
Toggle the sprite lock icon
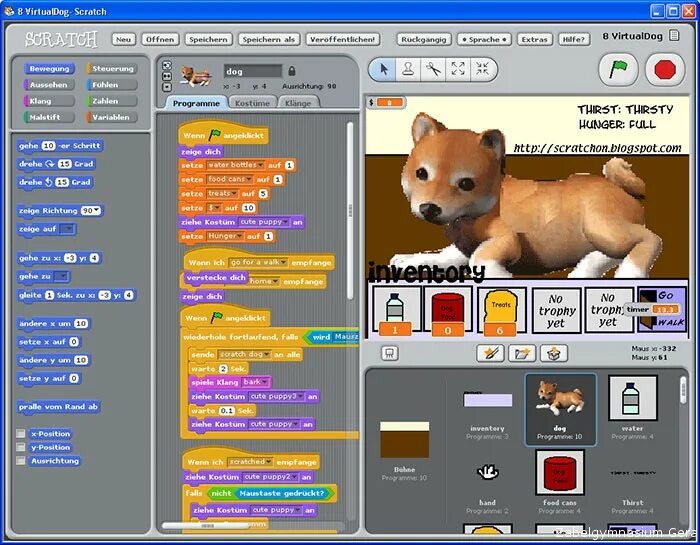click(x=292, y=71)
